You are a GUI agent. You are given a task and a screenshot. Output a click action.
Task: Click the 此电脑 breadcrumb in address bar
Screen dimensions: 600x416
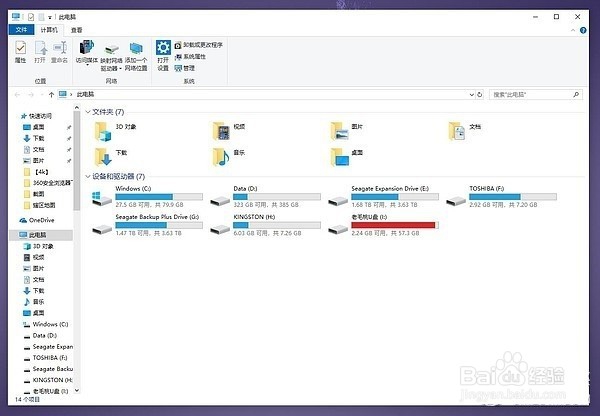coord(85,95)
